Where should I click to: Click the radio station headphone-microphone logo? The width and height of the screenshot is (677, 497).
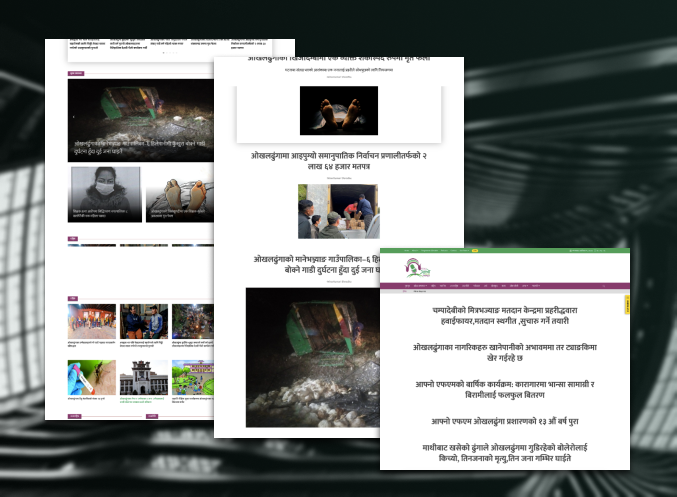pyautogui.click(x=418, y=267)
